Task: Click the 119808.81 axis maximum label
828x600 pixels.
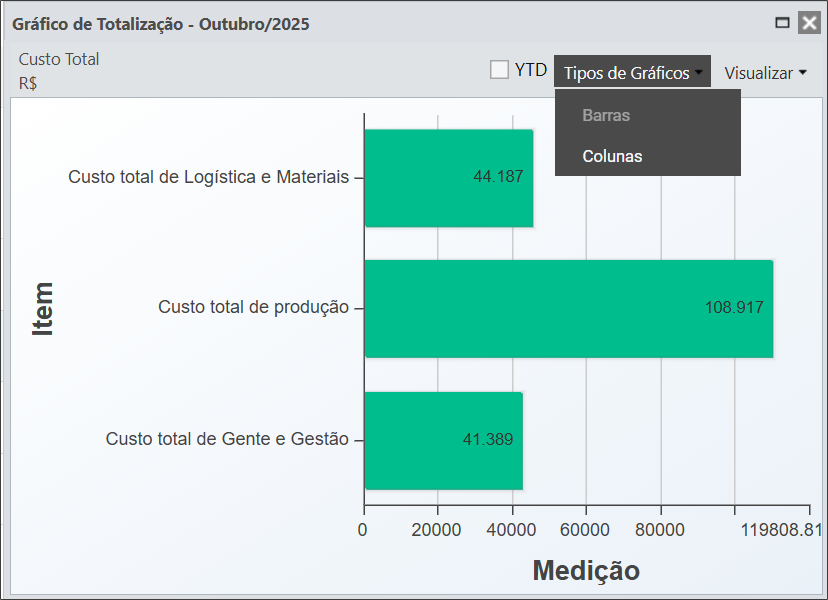Action: pos(781,530)
